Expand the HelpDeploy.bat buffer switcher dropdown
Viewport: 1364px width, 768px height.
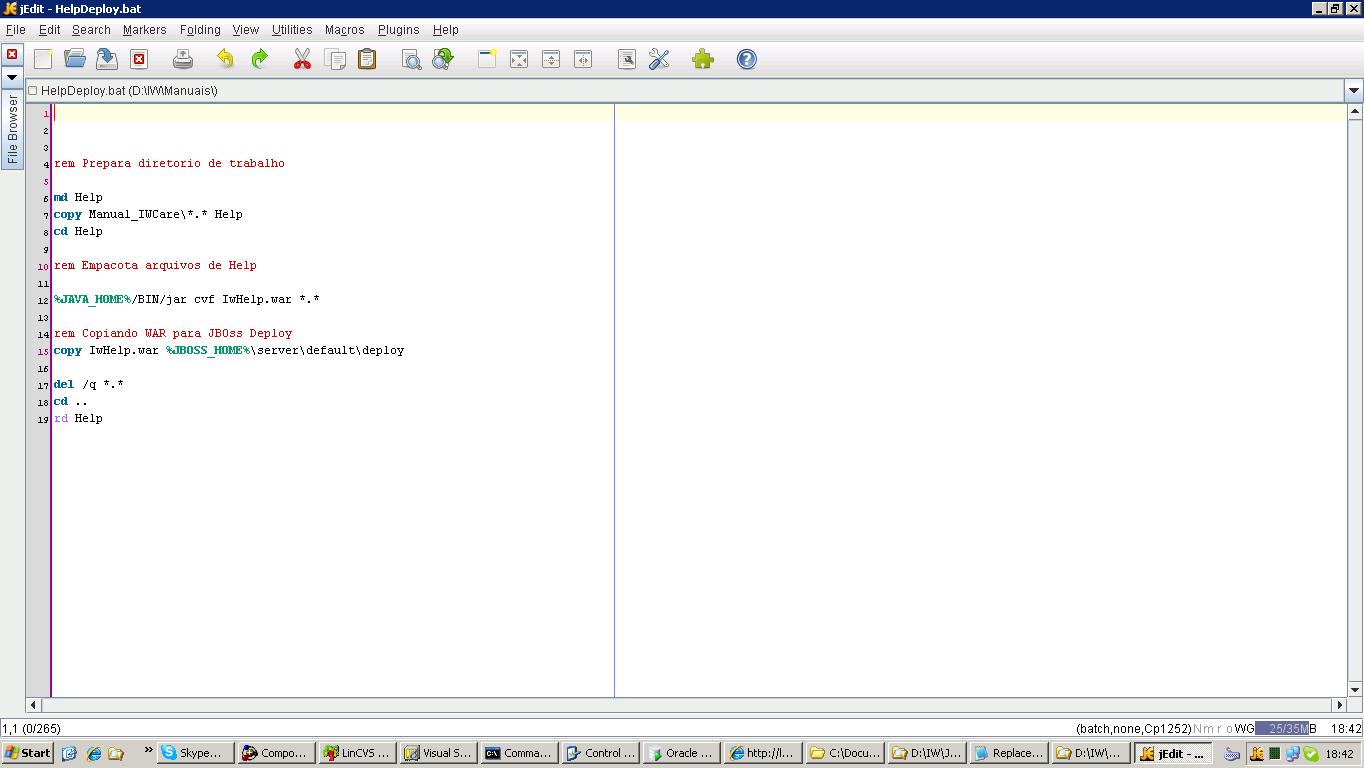[x=1354, y=91]
